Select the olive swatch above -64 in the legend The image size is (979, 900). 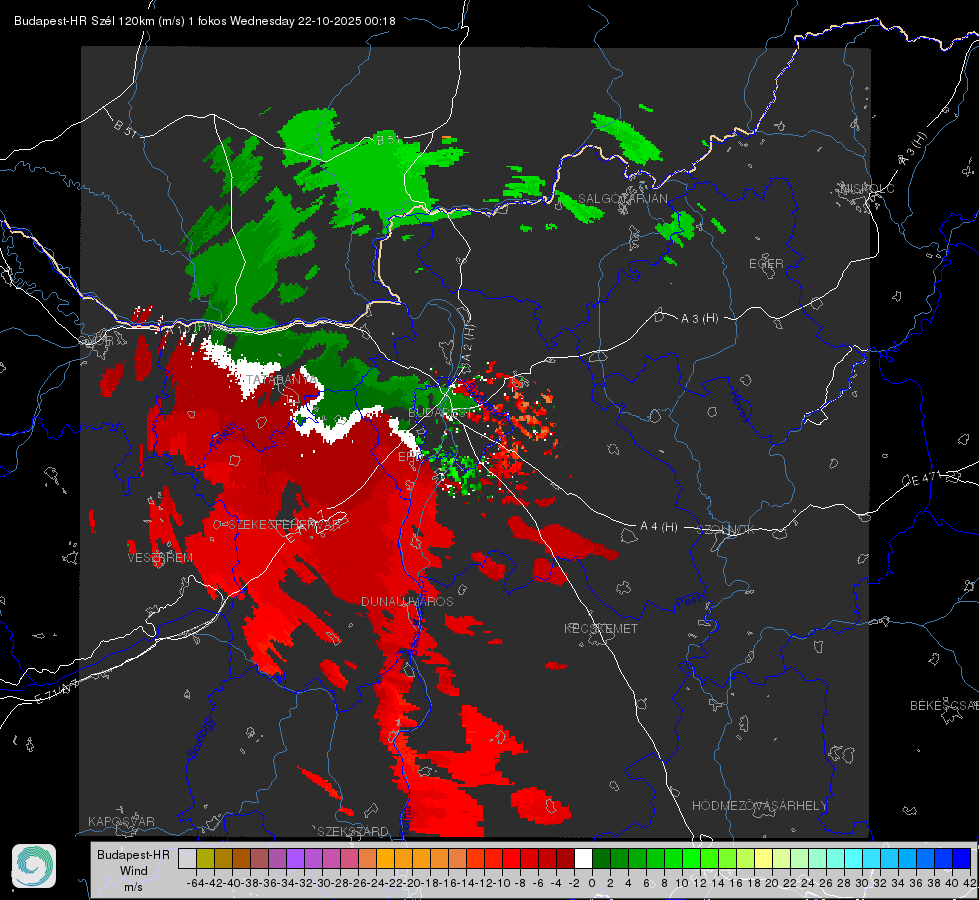(205, 858)
